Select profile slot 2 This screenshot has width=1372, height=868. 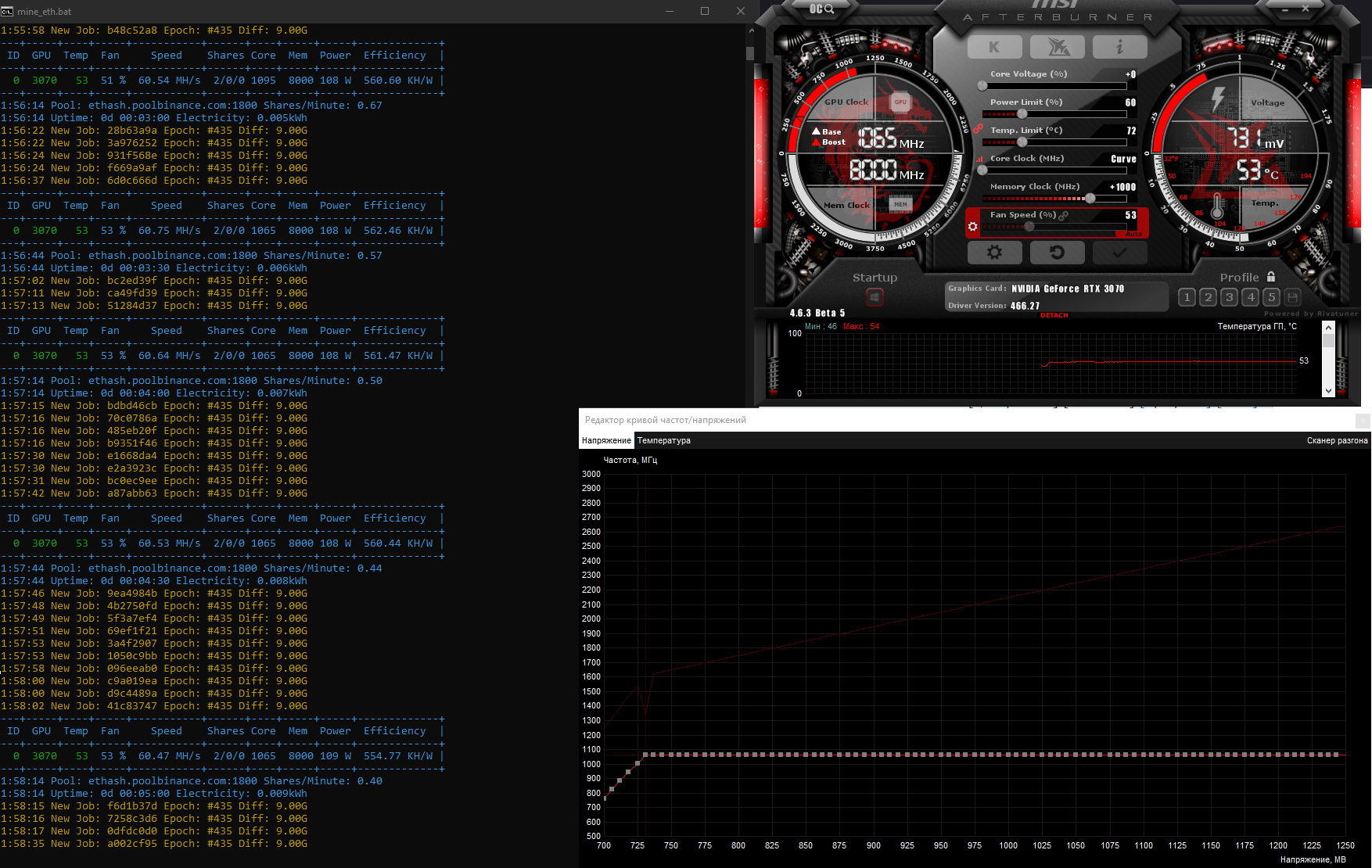[x=1209, y=297]
